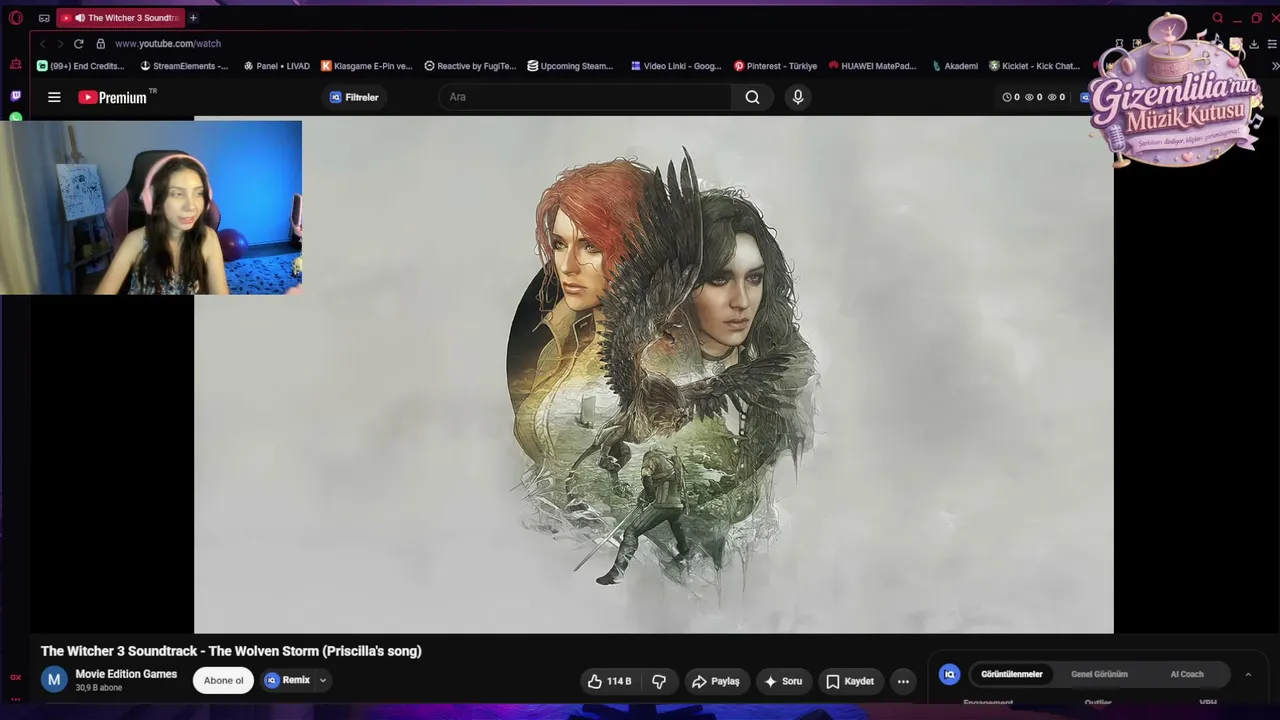Open the Klasgame E-Pin bookmark

click(x=366, y=66)
